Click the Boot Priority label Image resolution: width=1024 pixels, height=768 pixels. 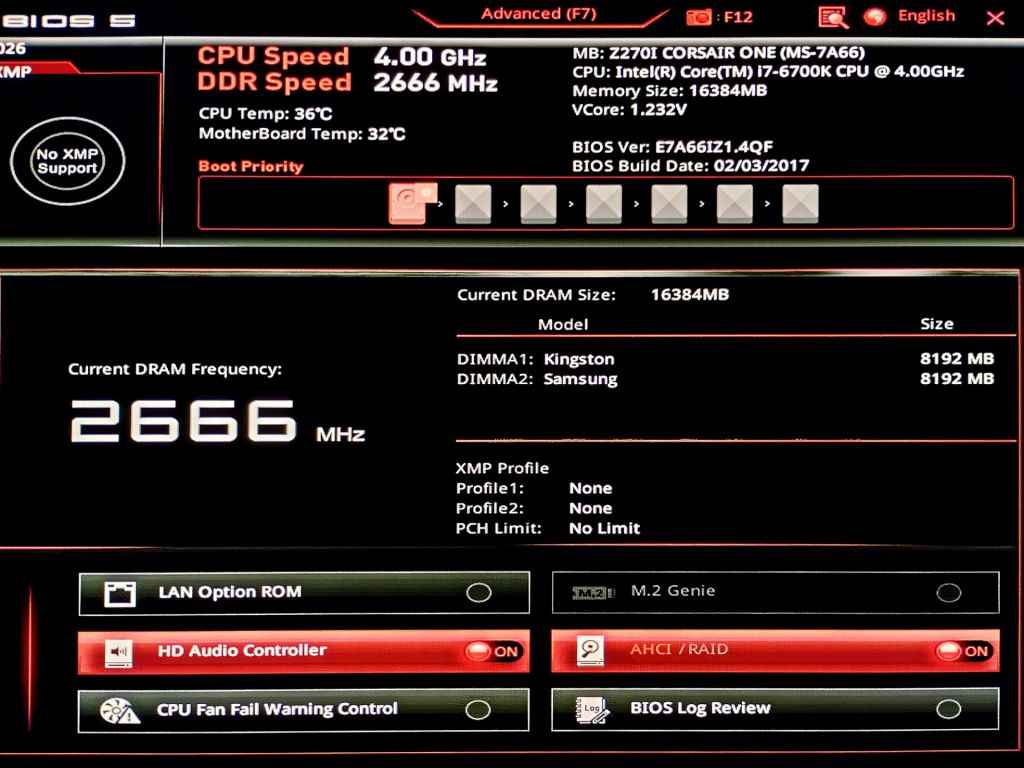point(251,166)
